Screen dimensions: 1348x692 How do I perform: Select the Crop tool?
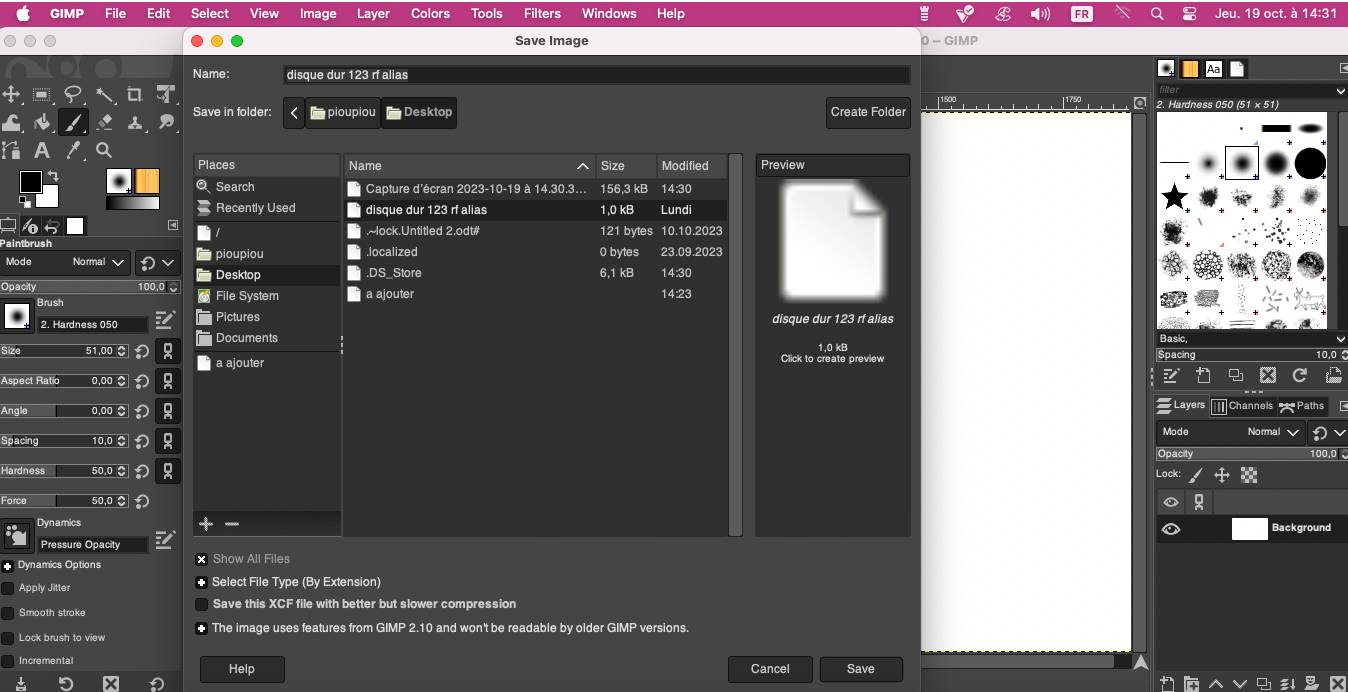(x=135, y=94)
